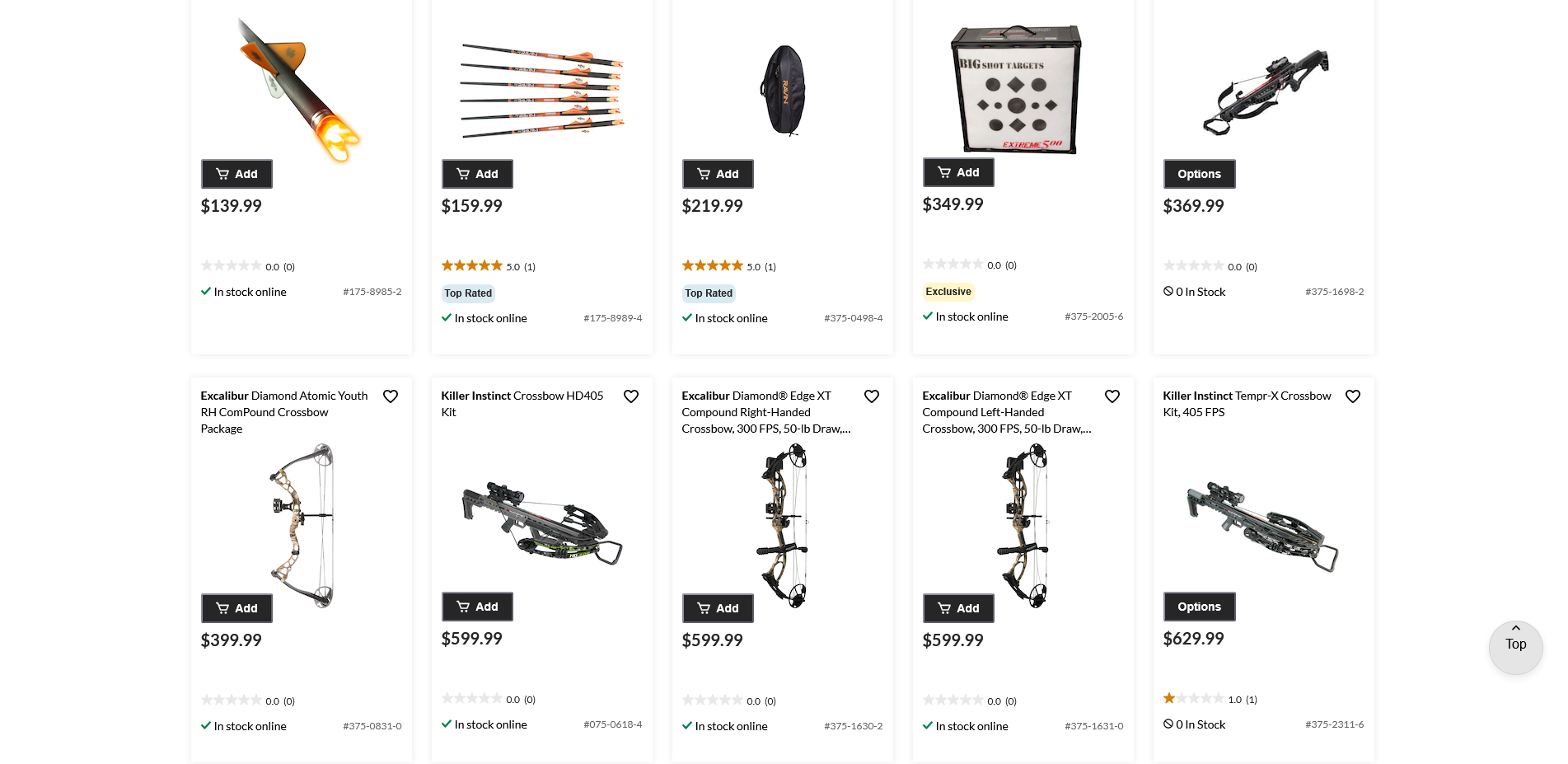The image size is (1568, 764).
Task: View the Tempr-X crossbow product image
Action: 1263,526
